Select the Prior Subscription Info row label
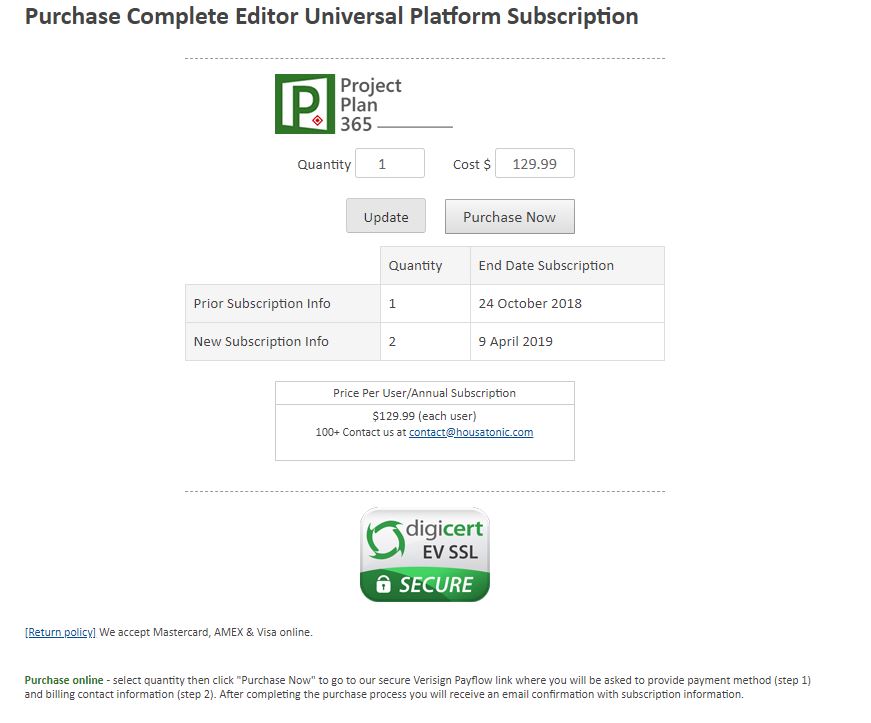 (x=262, y=303)
